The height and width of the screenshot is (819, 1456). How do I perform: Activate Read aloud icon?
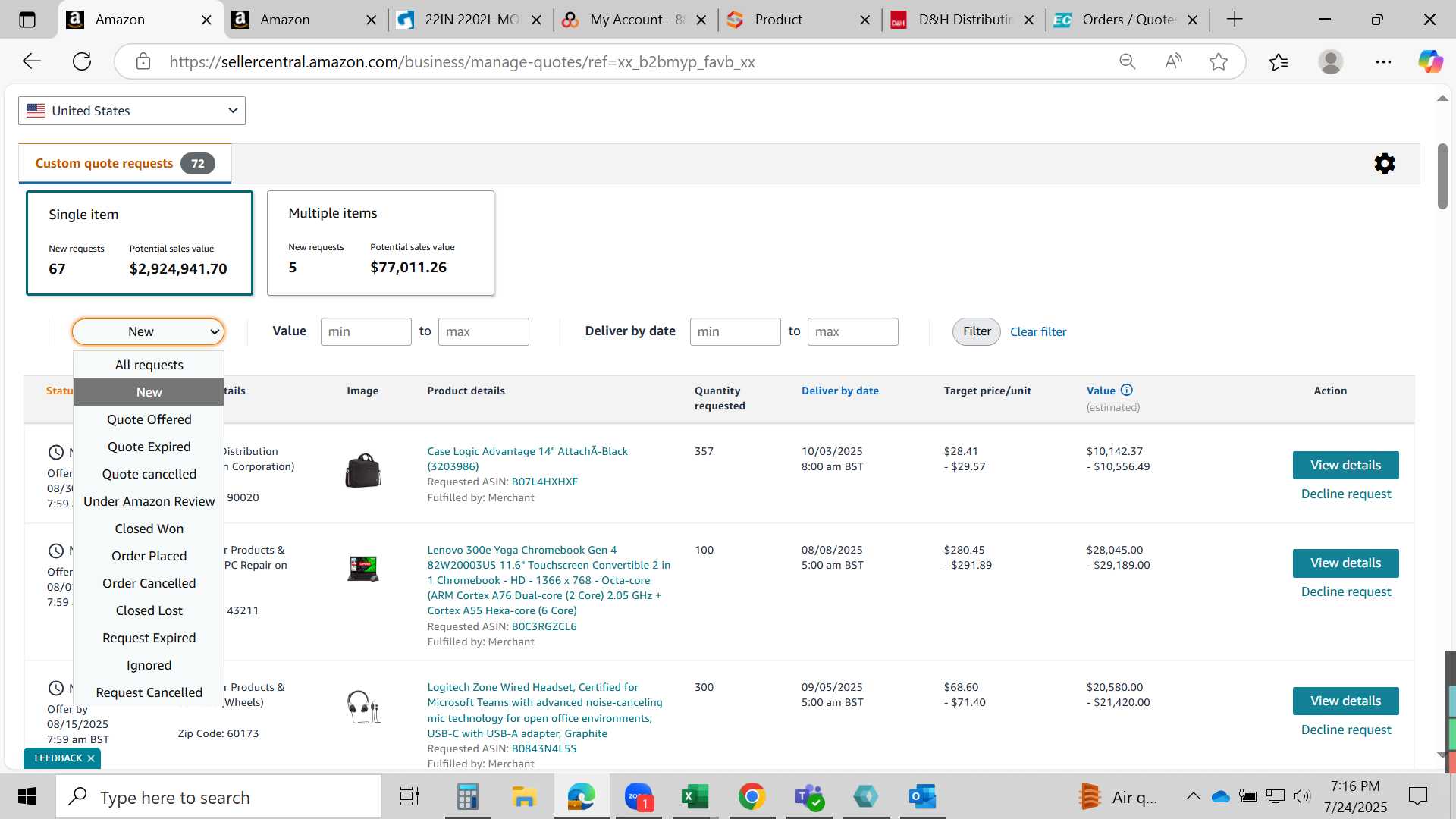pos(1173,61)
